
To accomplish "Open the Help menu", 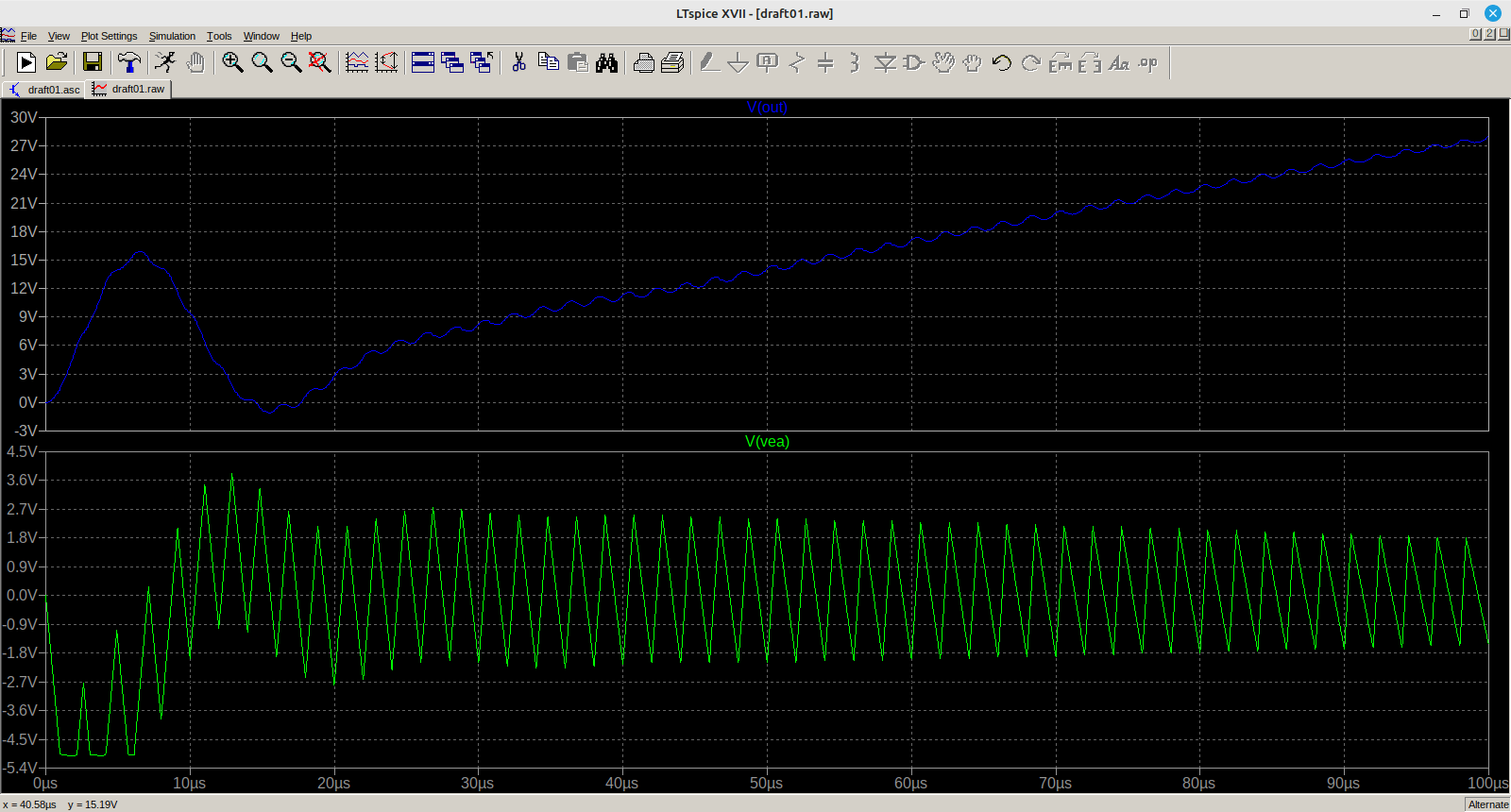I will tap(301, 36).
